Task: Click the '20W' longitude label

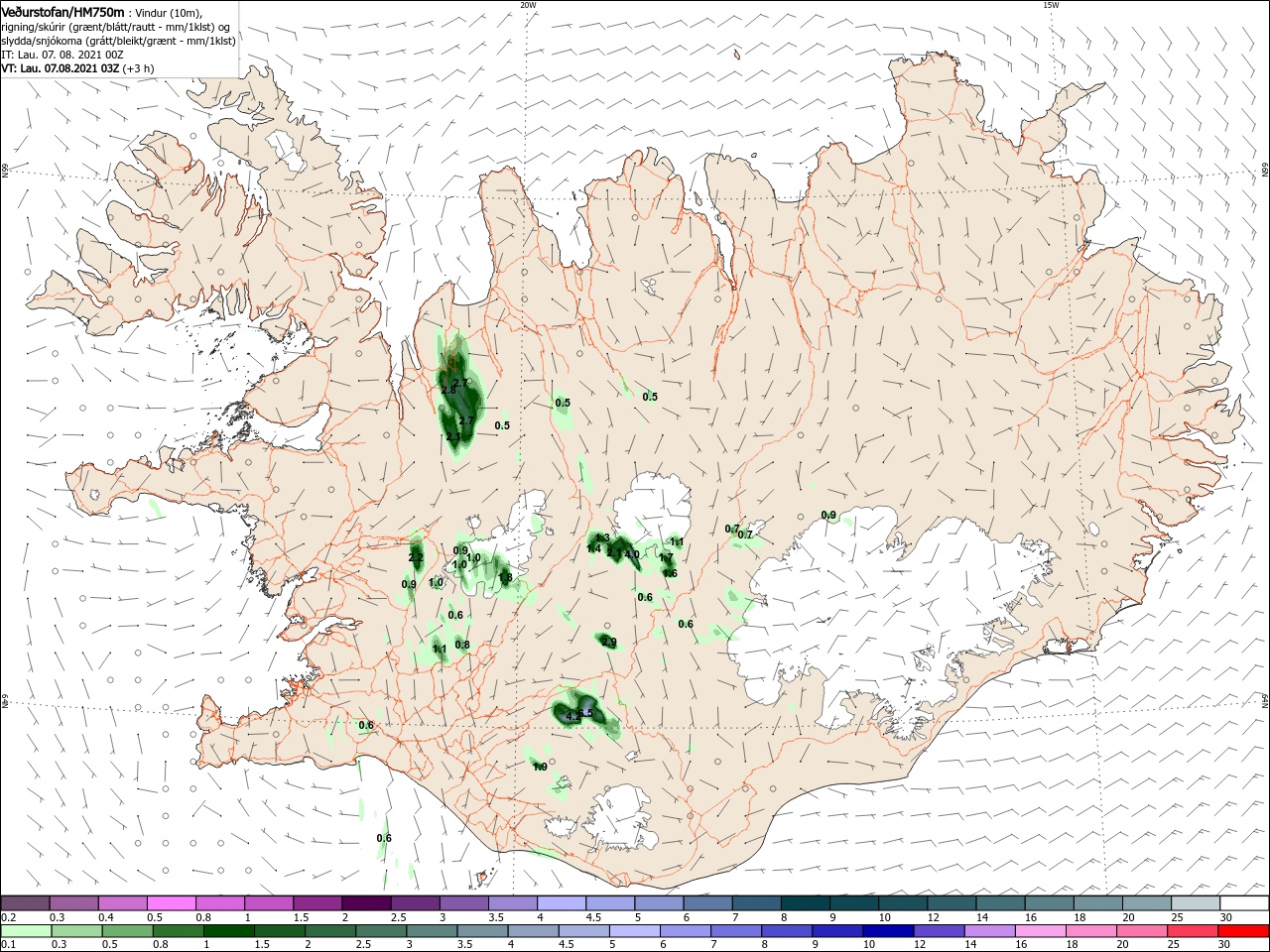Action: [528, 5]
